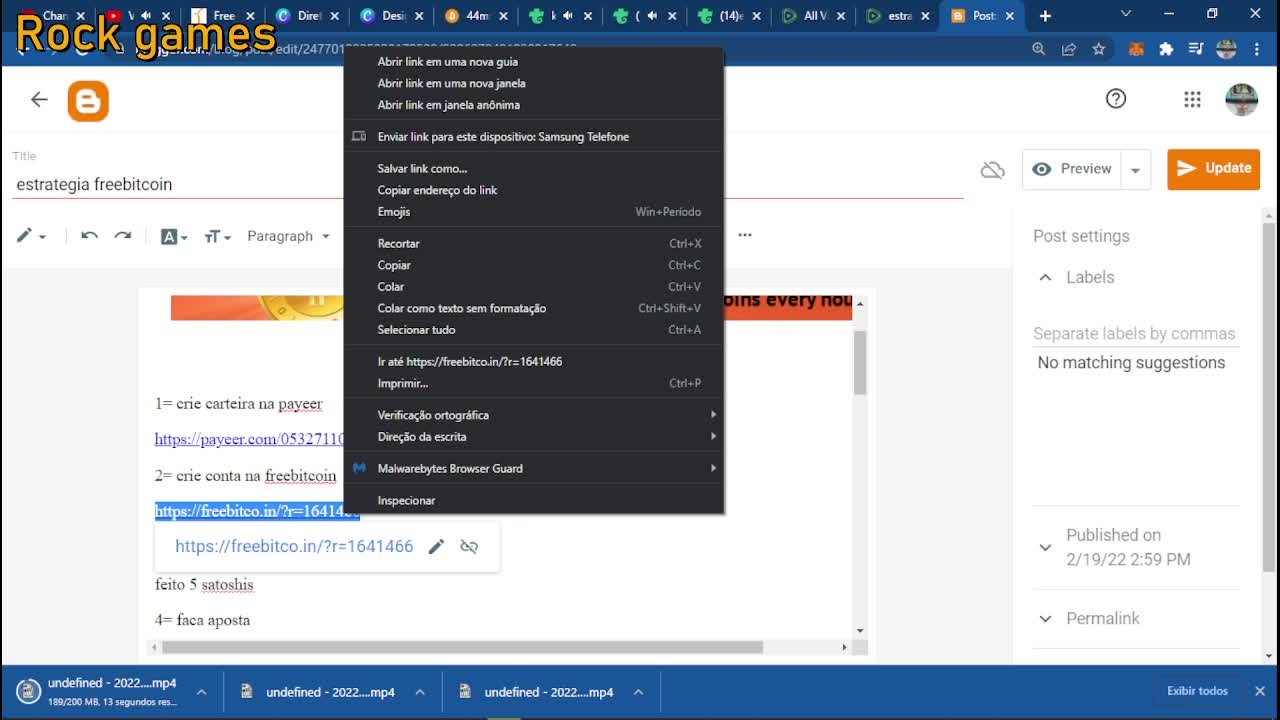Viewport: 1280px width, 720px height.
Task: Choose 'Abrir link em uma nova janela'
Action: [533, 83]
